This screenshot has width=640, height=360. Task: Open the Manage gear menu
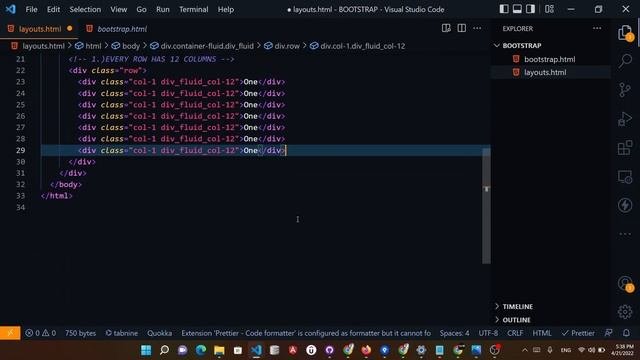(625, 312)
